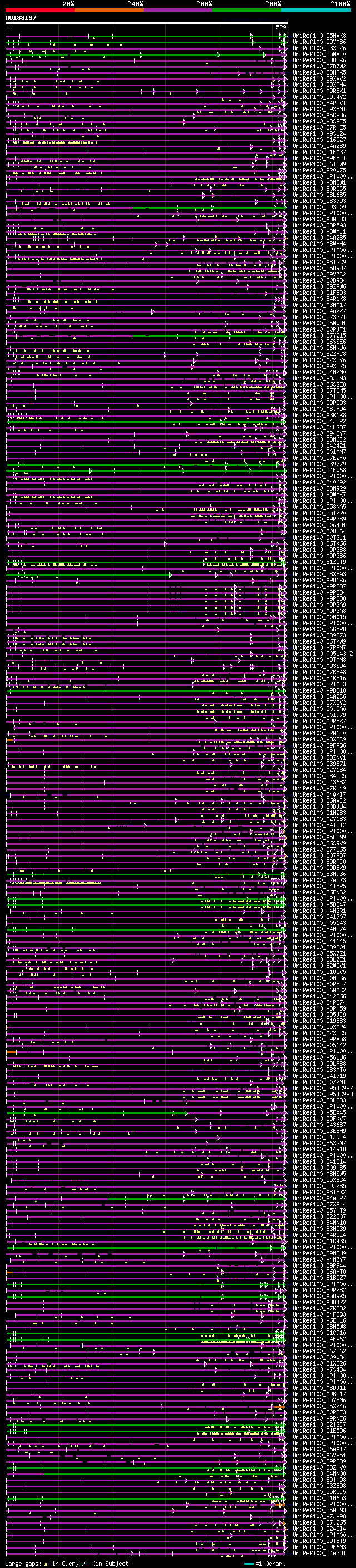Viewport: 356px width, 1568px height.
Task: Select the UniRef100_A7S434 label
Action: pyautogui.click(x=319, y=1369)
